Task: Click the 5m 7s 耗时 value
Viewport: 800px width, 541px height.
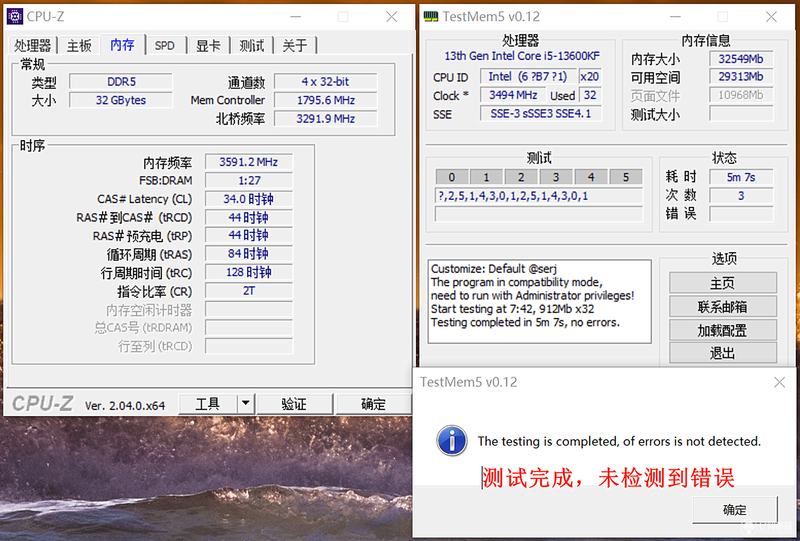Action: click(x=741, y=177)
